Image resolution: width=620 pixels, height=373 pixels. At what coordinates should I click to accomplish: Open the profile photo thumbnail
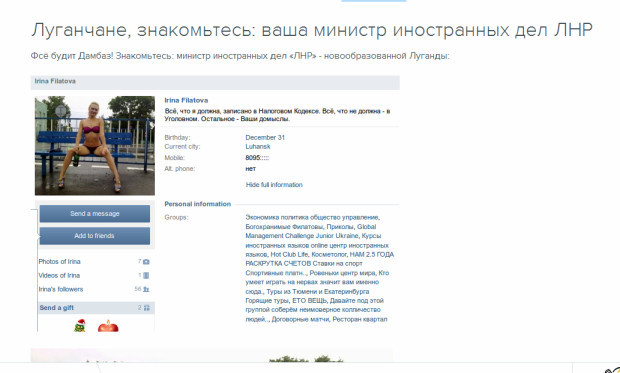click(x=95, y=146)
